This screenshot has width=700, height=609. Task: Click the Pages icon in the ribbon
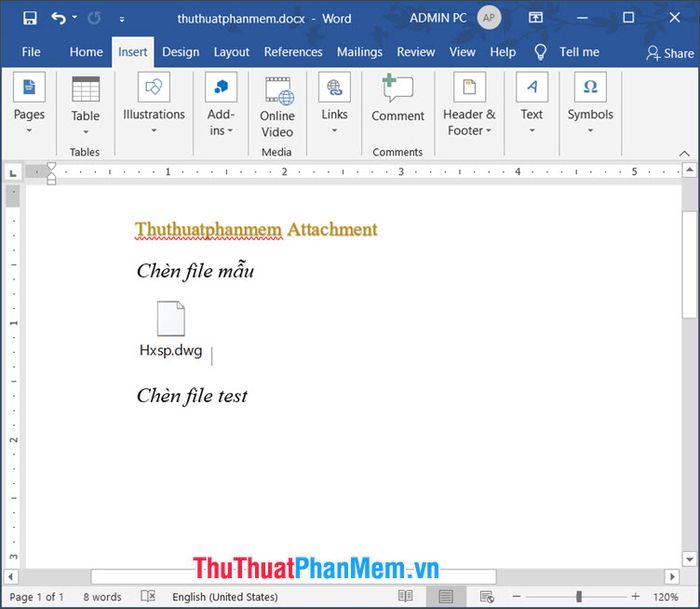29,87
